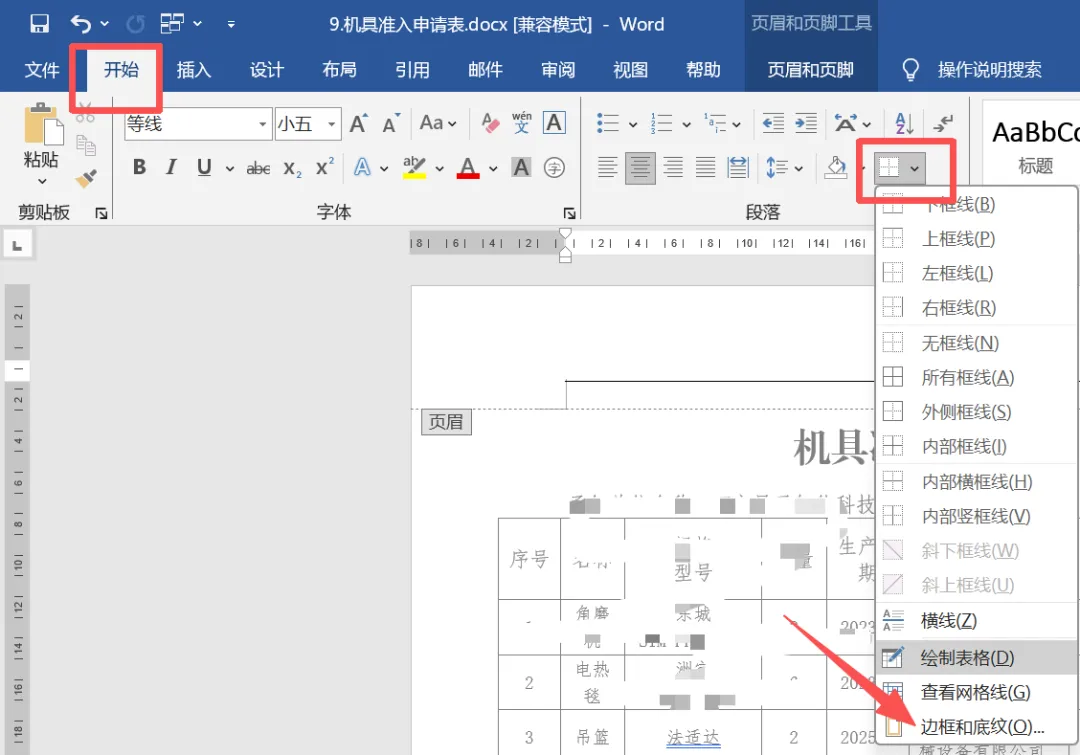The image size is (1080, 755).
Task: Click the greyed Redo icon
Action: 136,24
